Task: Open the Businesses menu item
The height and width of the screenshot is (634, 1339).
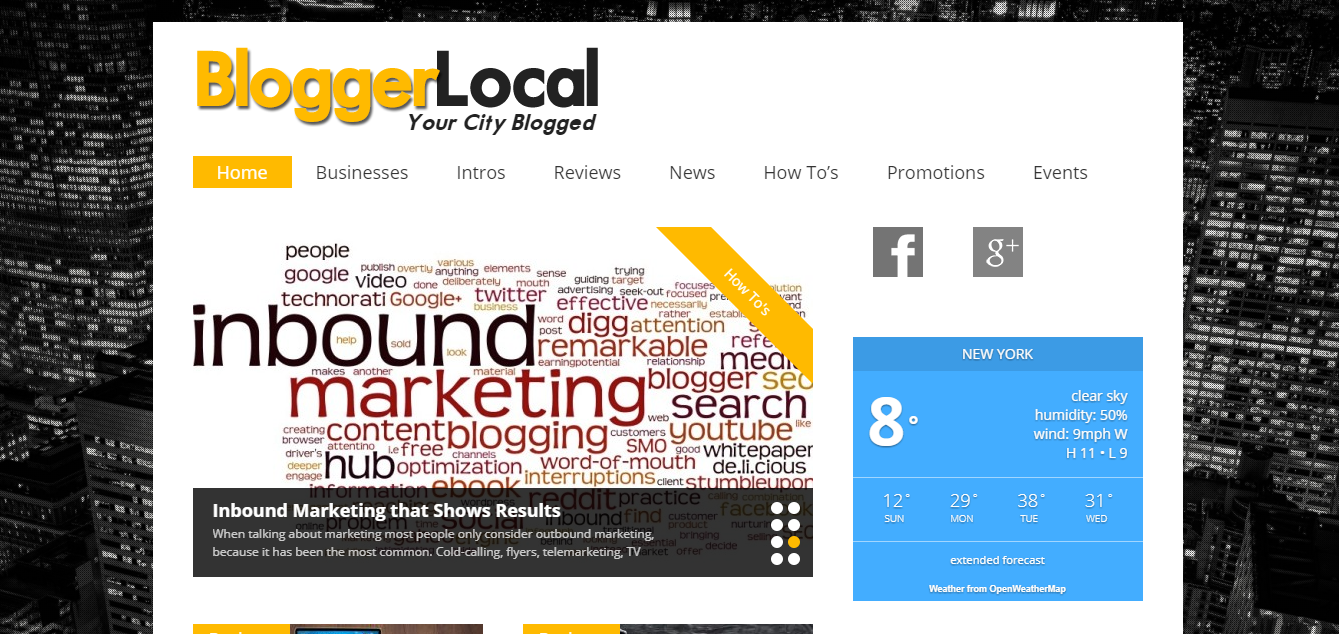Action: click(x=362, y=172)
